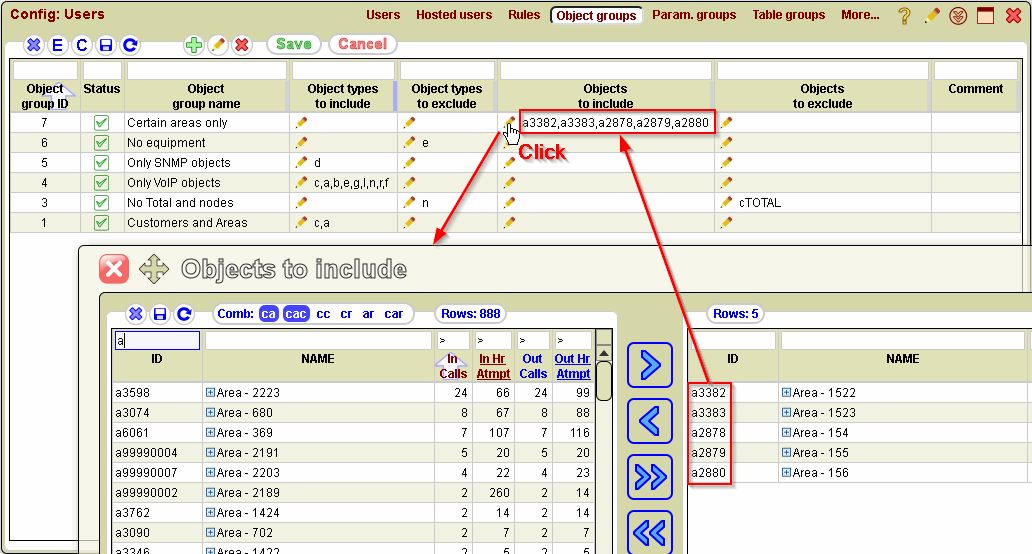
Task: Expand Area - 1522 in selected list
Action: pyautogui.click(x=786, y=392)
